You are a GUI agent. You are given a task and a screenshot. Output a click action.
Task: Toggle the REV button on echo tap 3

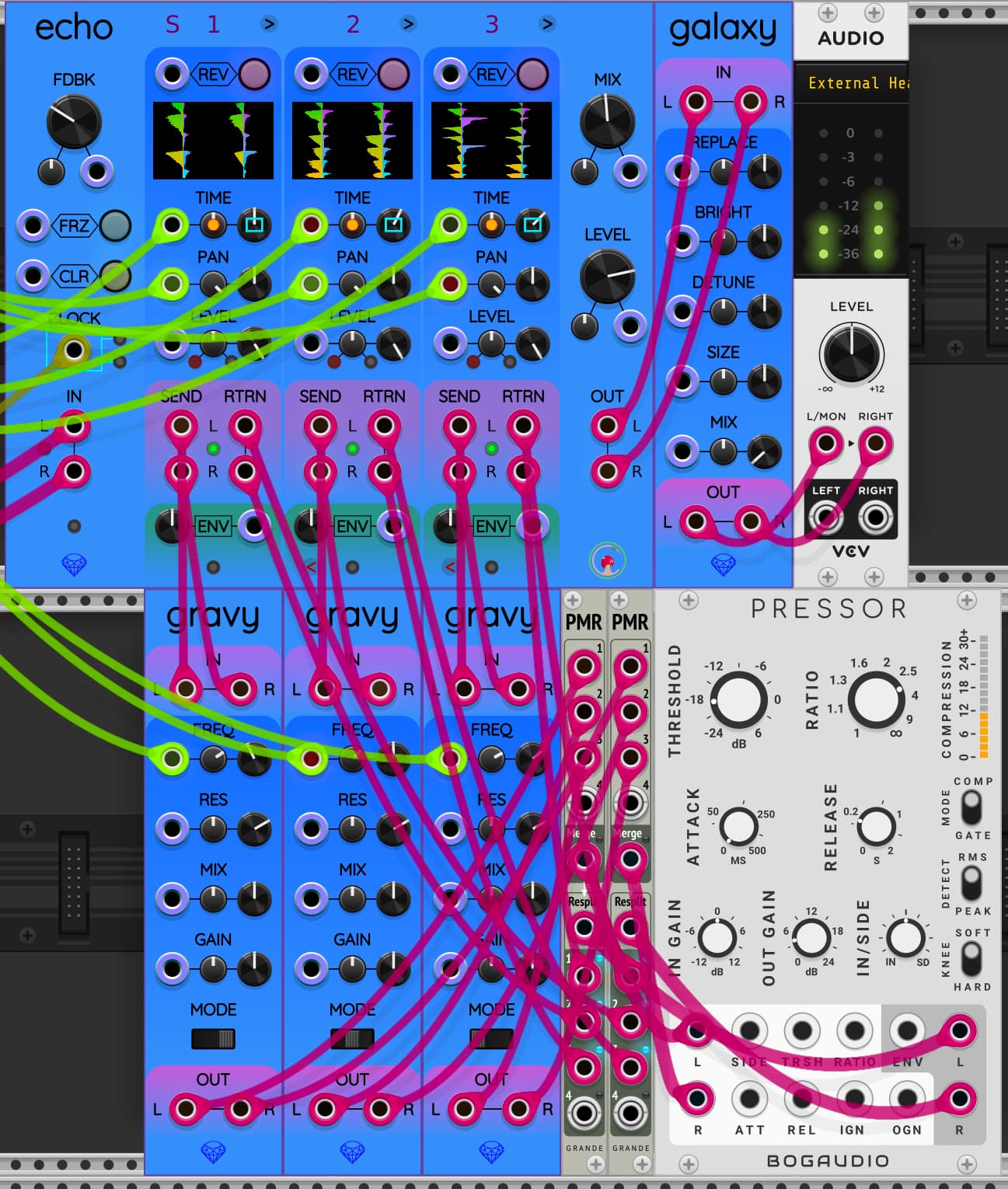pos(532,75)
